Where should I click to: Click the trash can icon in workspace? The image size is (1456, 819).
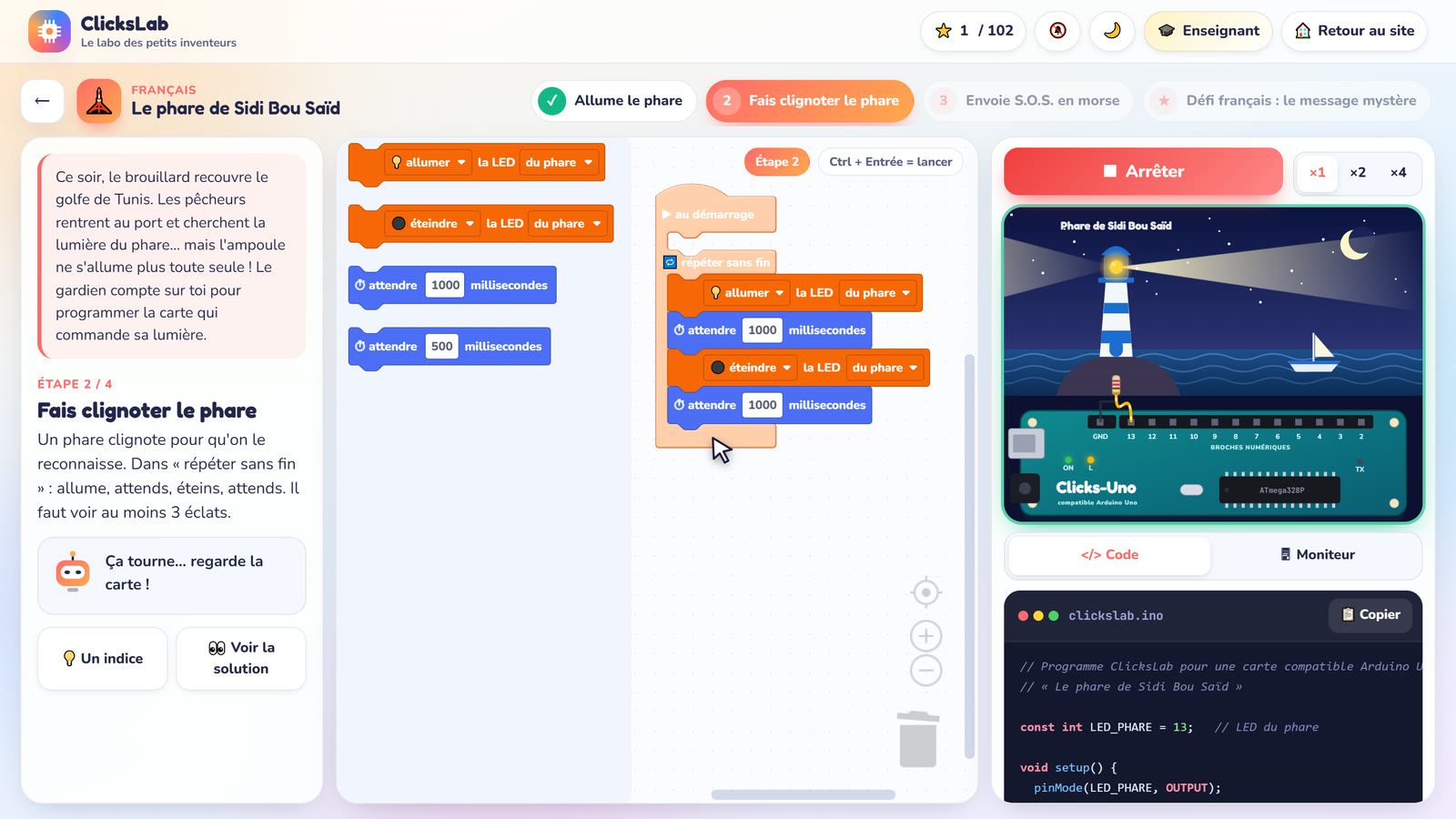(918, 739)
